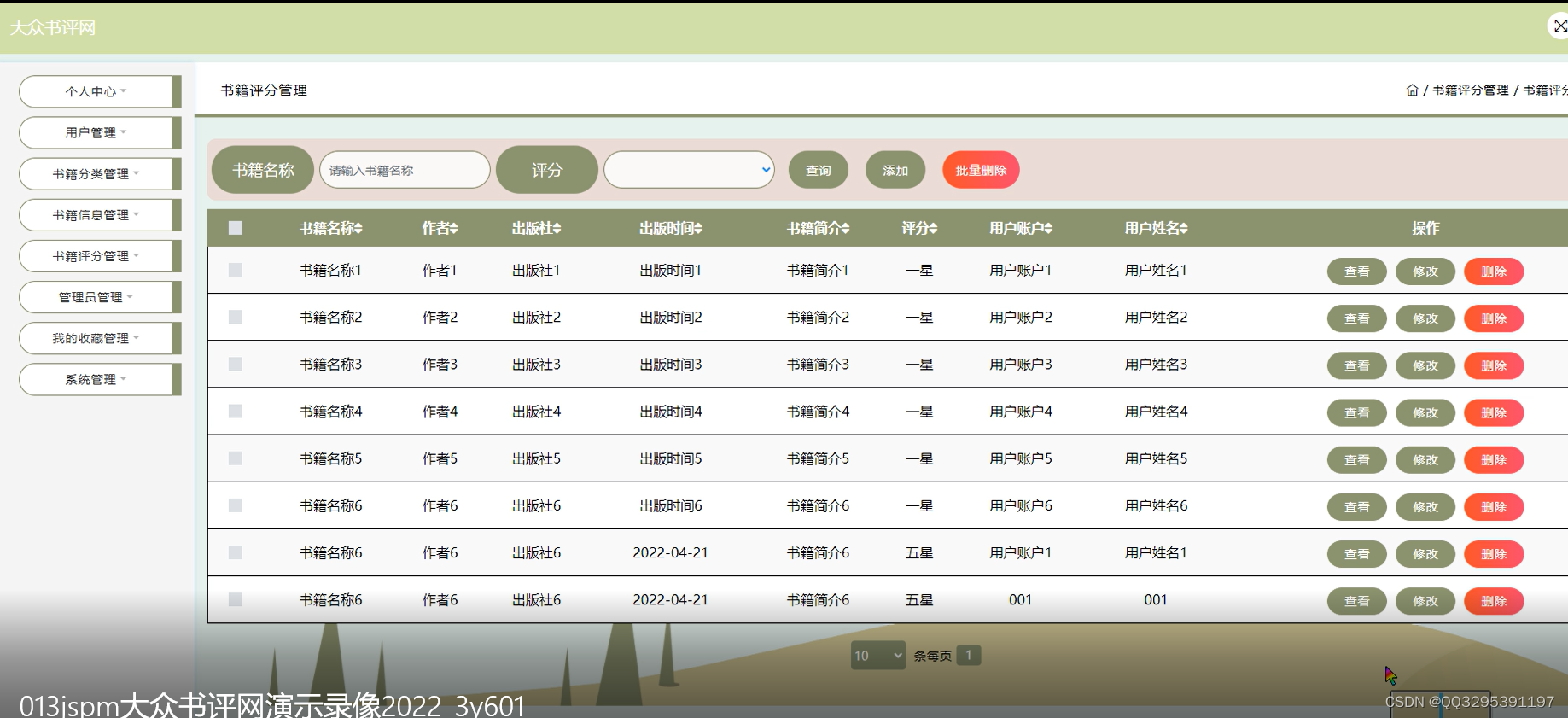Screen dimensions: 1568x718
Task: Click 书籍评分管理 breadcrumb link
Action: [x=1470, y=90]
